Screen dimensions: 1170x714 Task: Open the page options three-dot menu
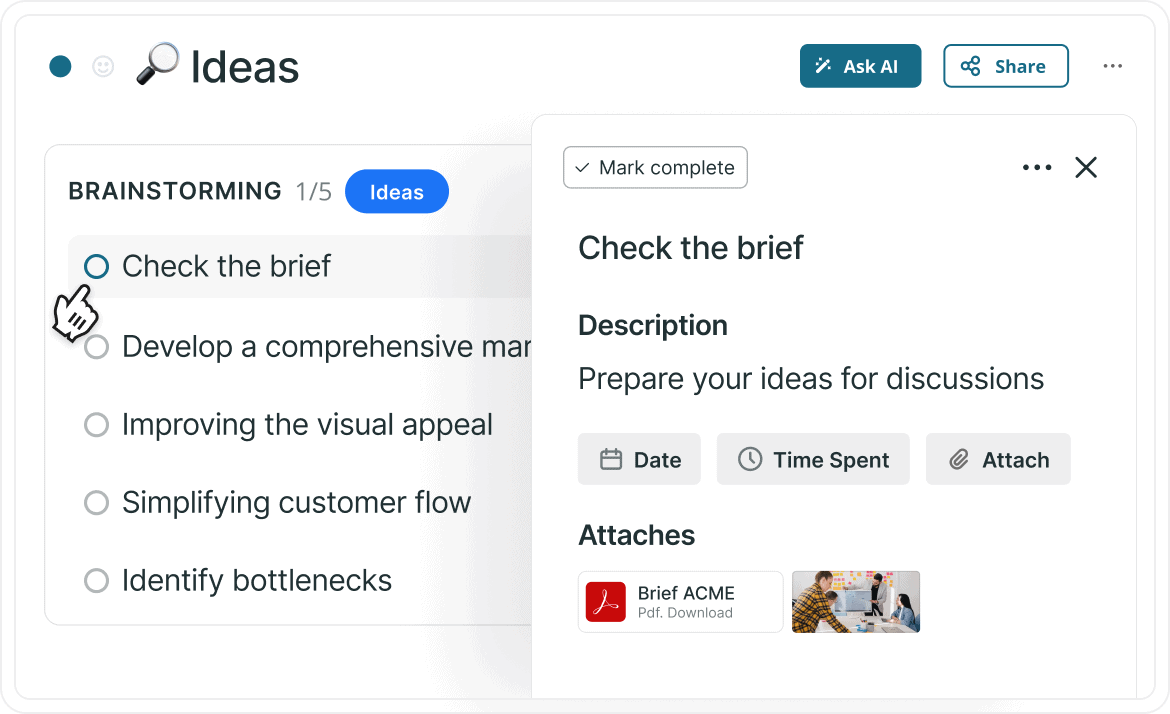tap(1113, 66)
